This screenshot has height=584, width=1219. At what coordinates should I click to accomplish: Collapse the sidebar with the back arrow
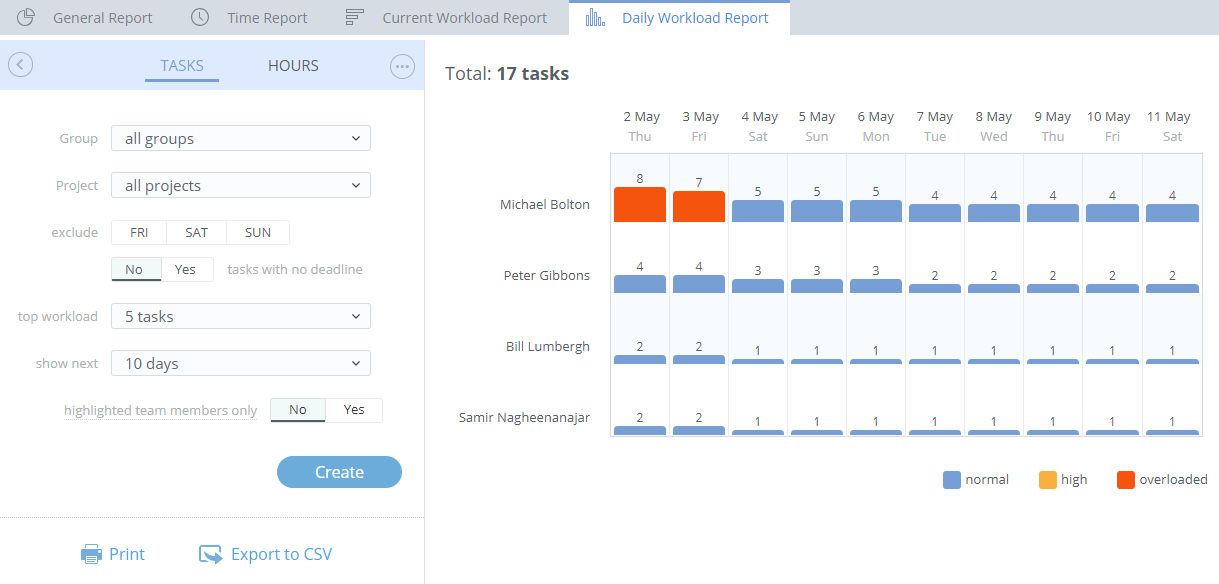[21, 65]
